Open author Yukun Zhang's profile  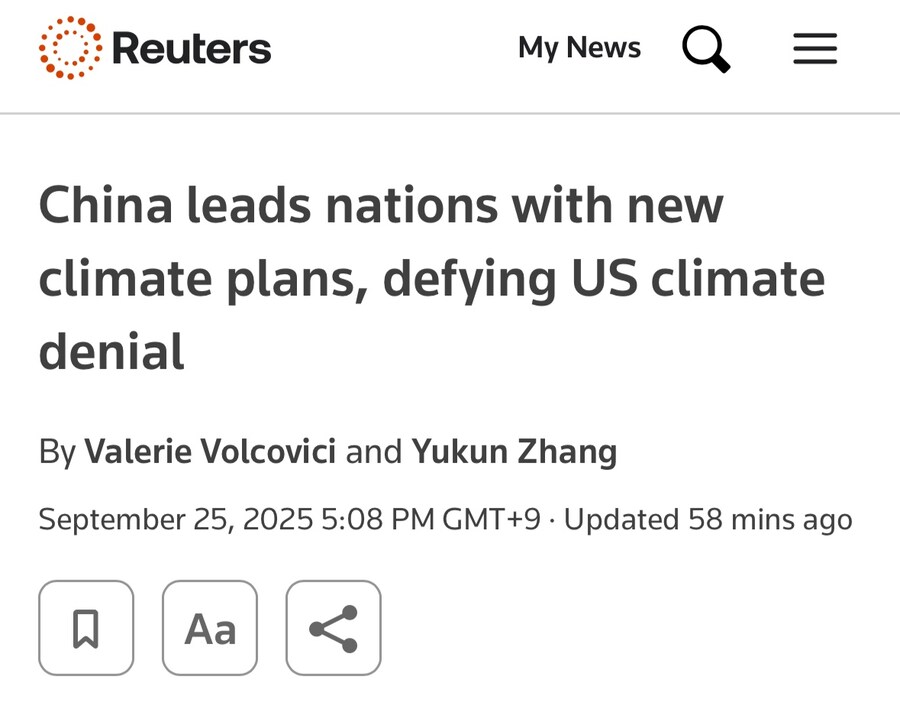(x=514, y=451)
